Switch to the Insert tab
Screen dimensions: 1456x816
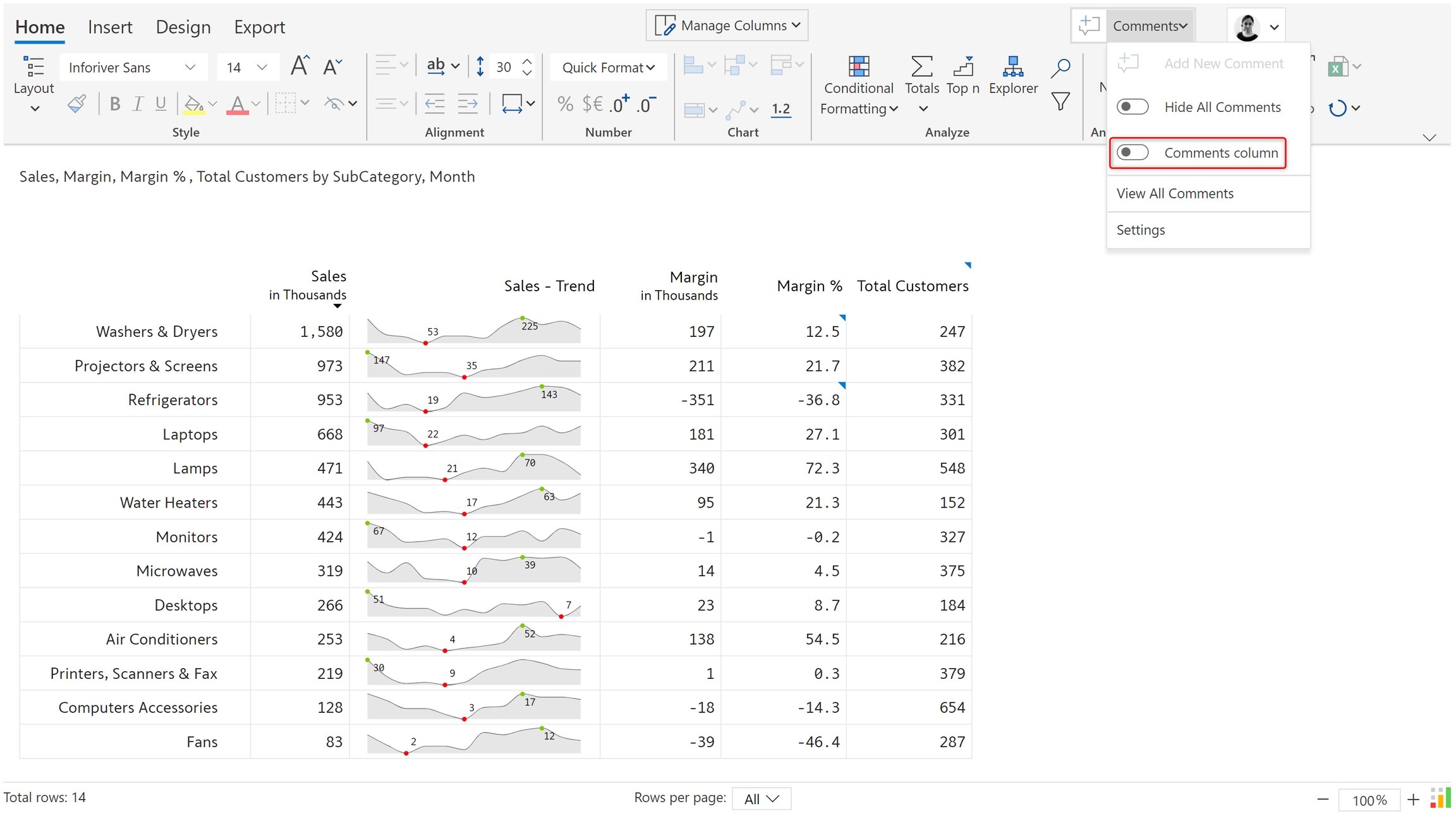[110, 27]
